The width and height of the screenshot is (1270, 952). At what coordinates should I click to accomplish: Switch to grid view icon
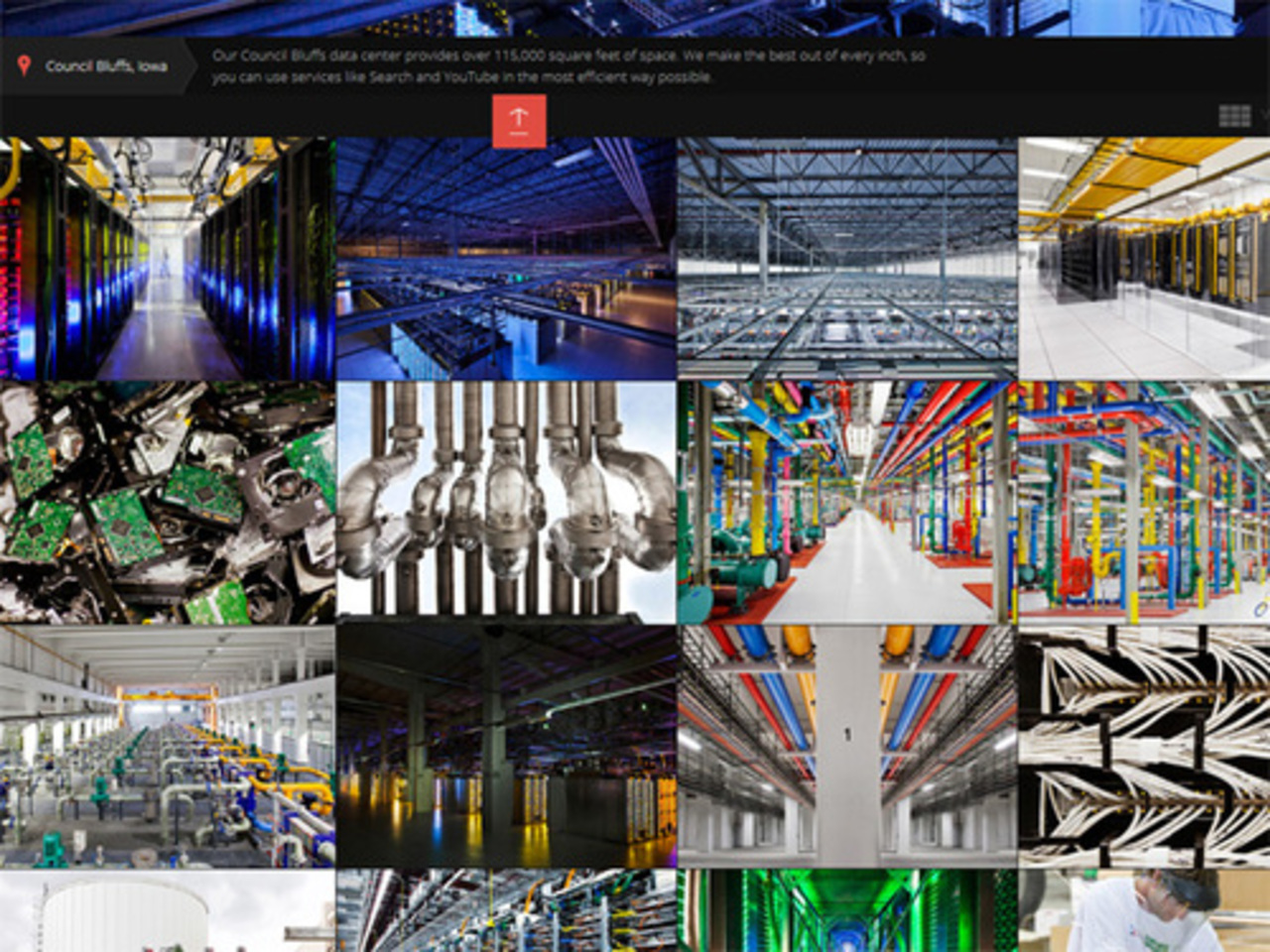[1234, 116]
